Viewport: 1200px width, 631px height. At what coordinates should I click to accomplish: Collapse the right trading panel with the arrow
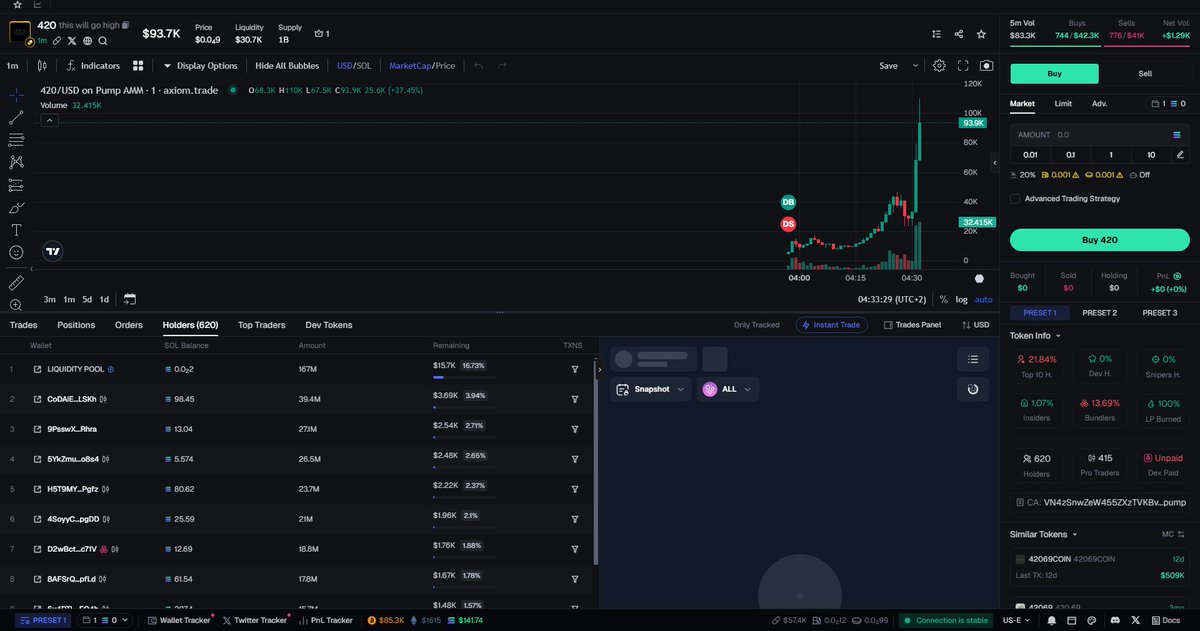click(995, 162)
